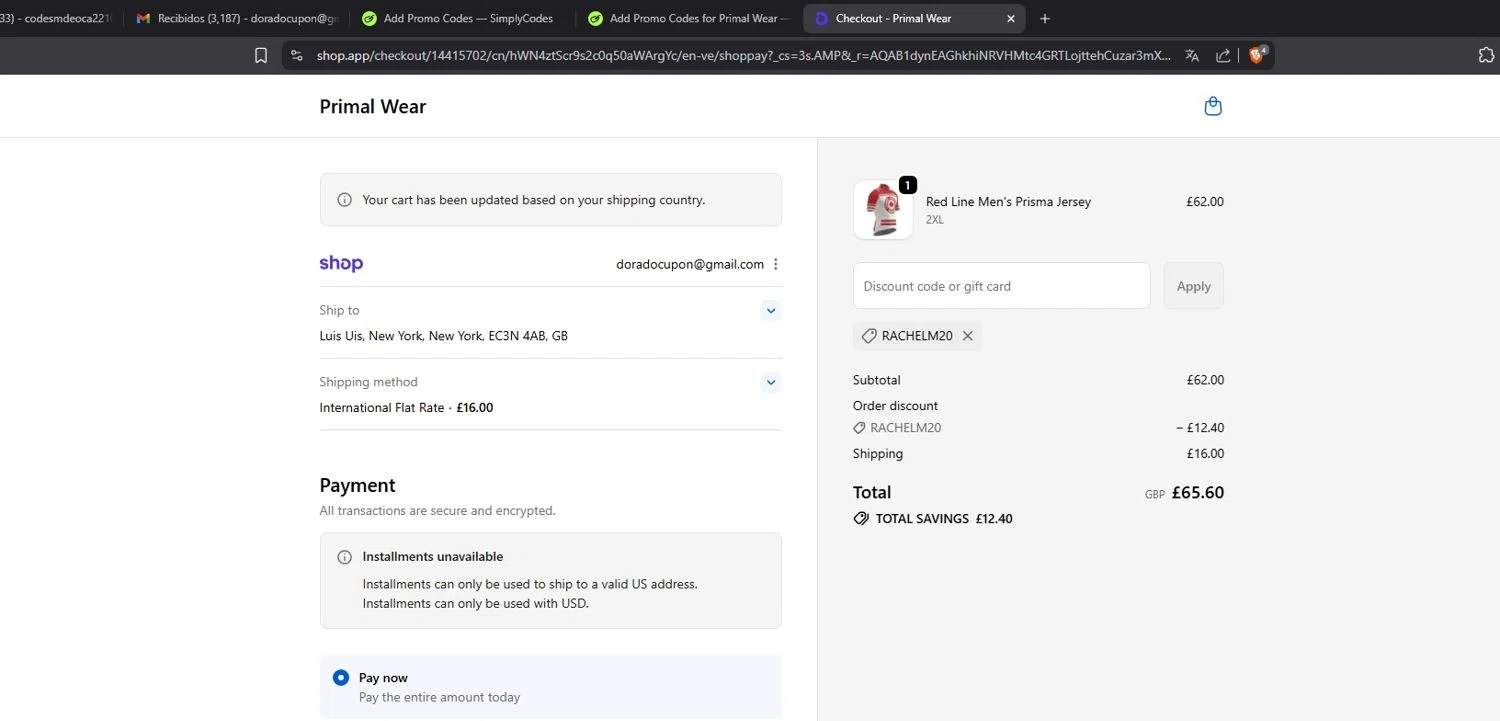Click the doradocupon@gmail.com email text

click(690, 264)
